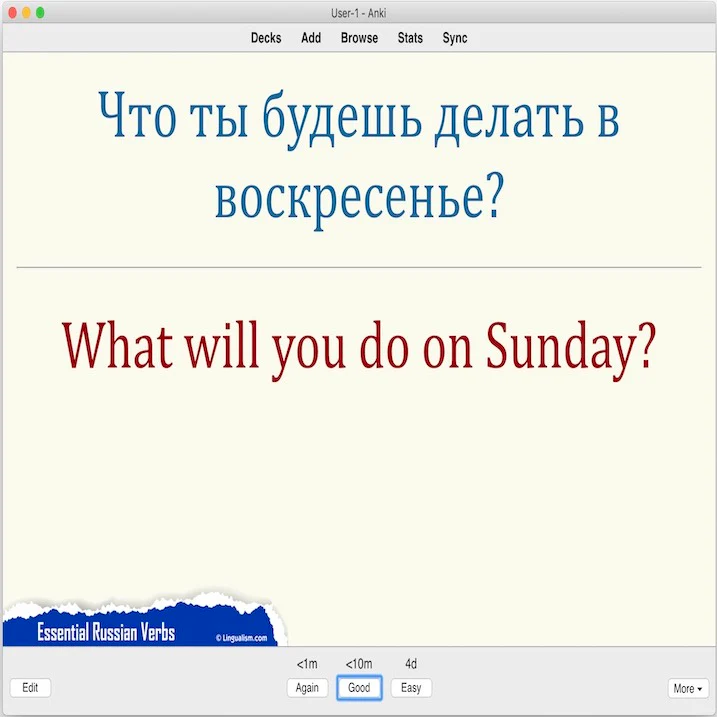
Task: Open the Decks screen
Action: pos(266,38)
